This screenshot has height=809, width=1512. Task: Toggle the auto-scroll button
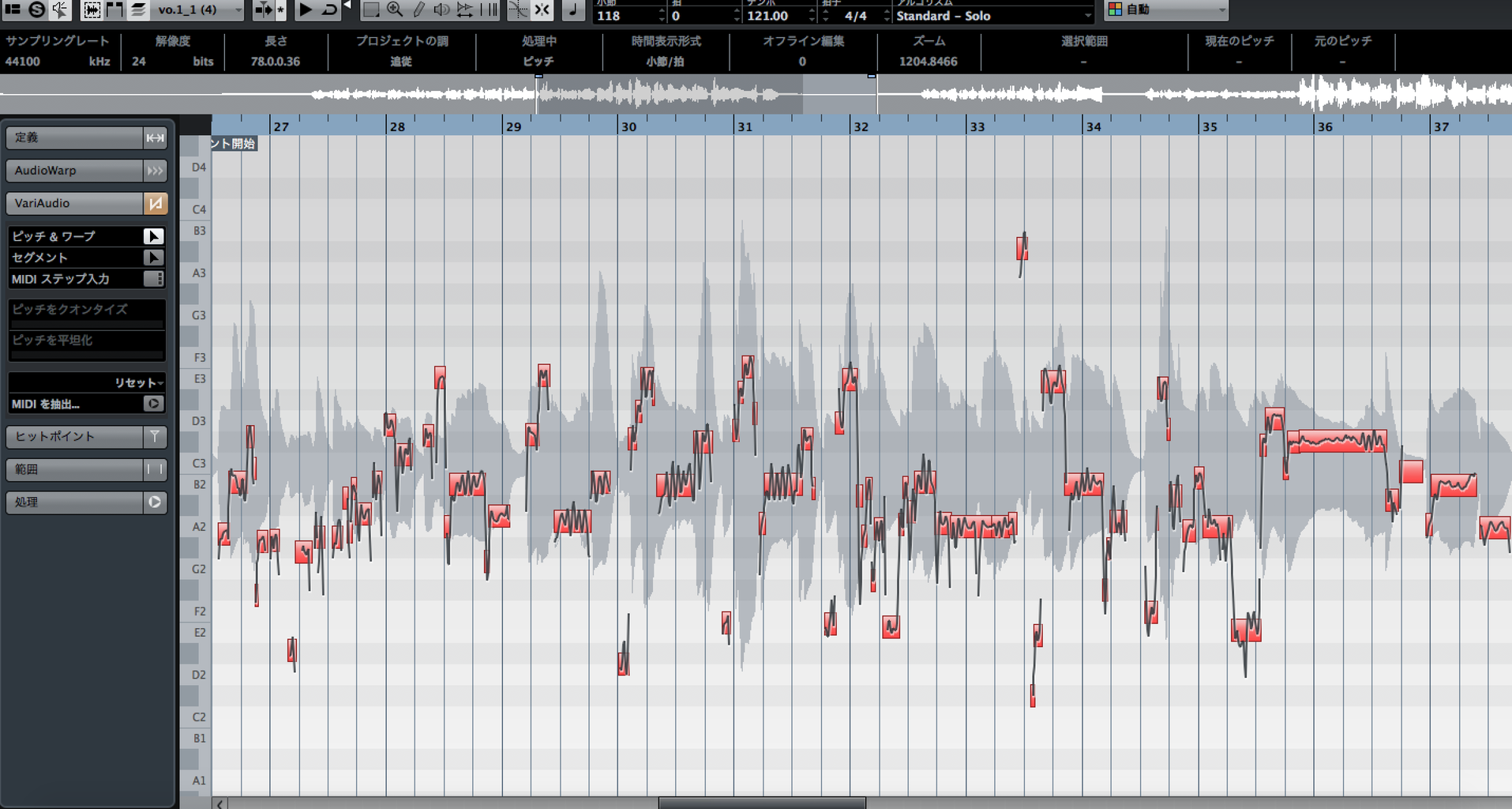[x=262, y=9]
